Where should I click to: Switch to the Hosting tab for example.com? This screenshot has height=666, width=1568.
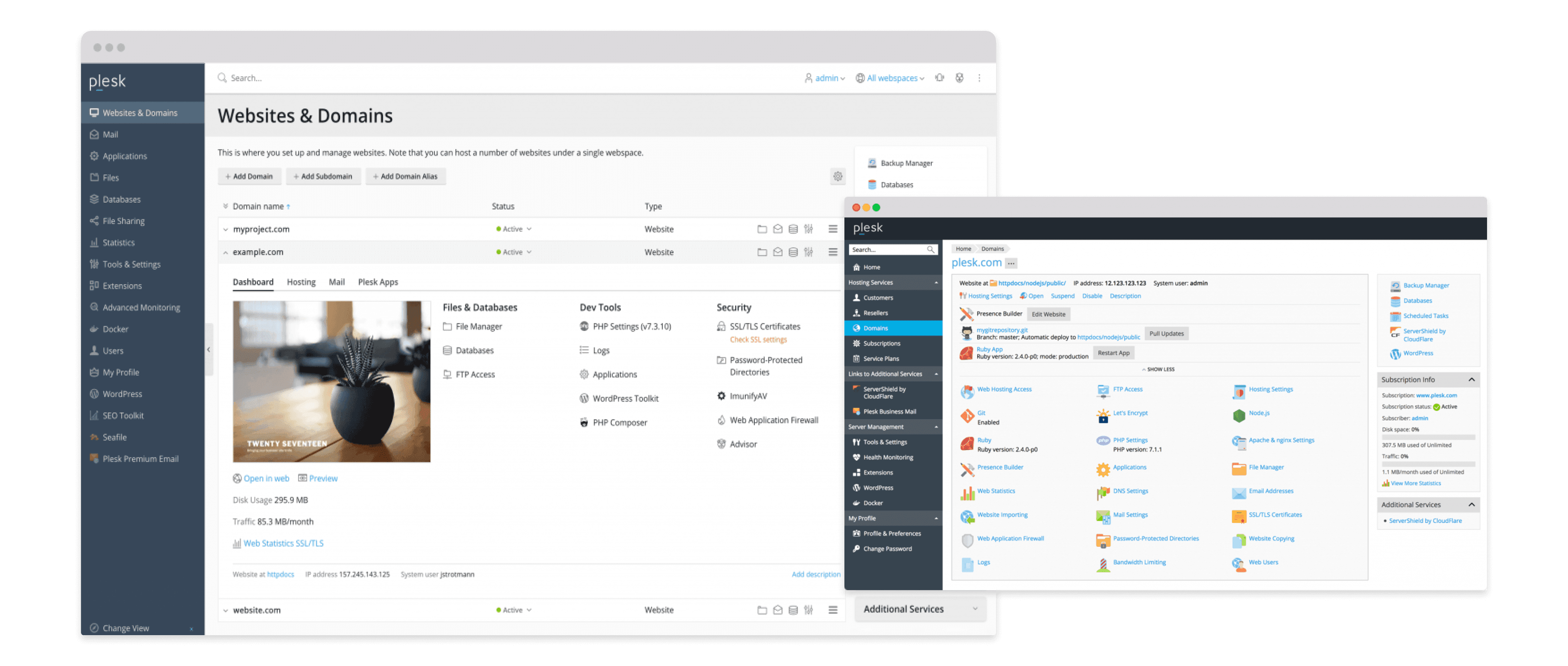(301, 282)
